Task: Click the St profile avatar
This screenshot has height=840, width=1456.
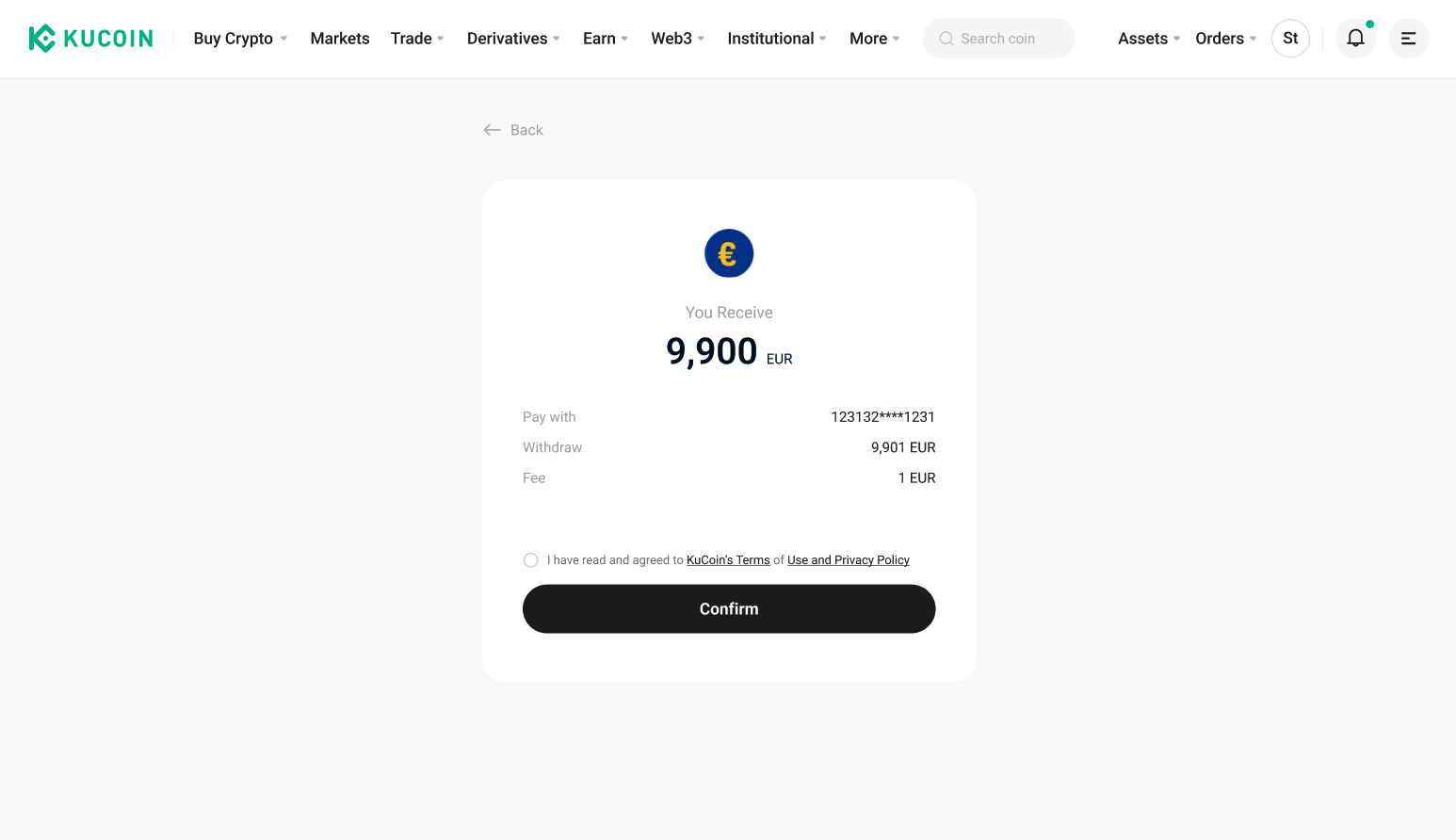Action: point(1290,39)
